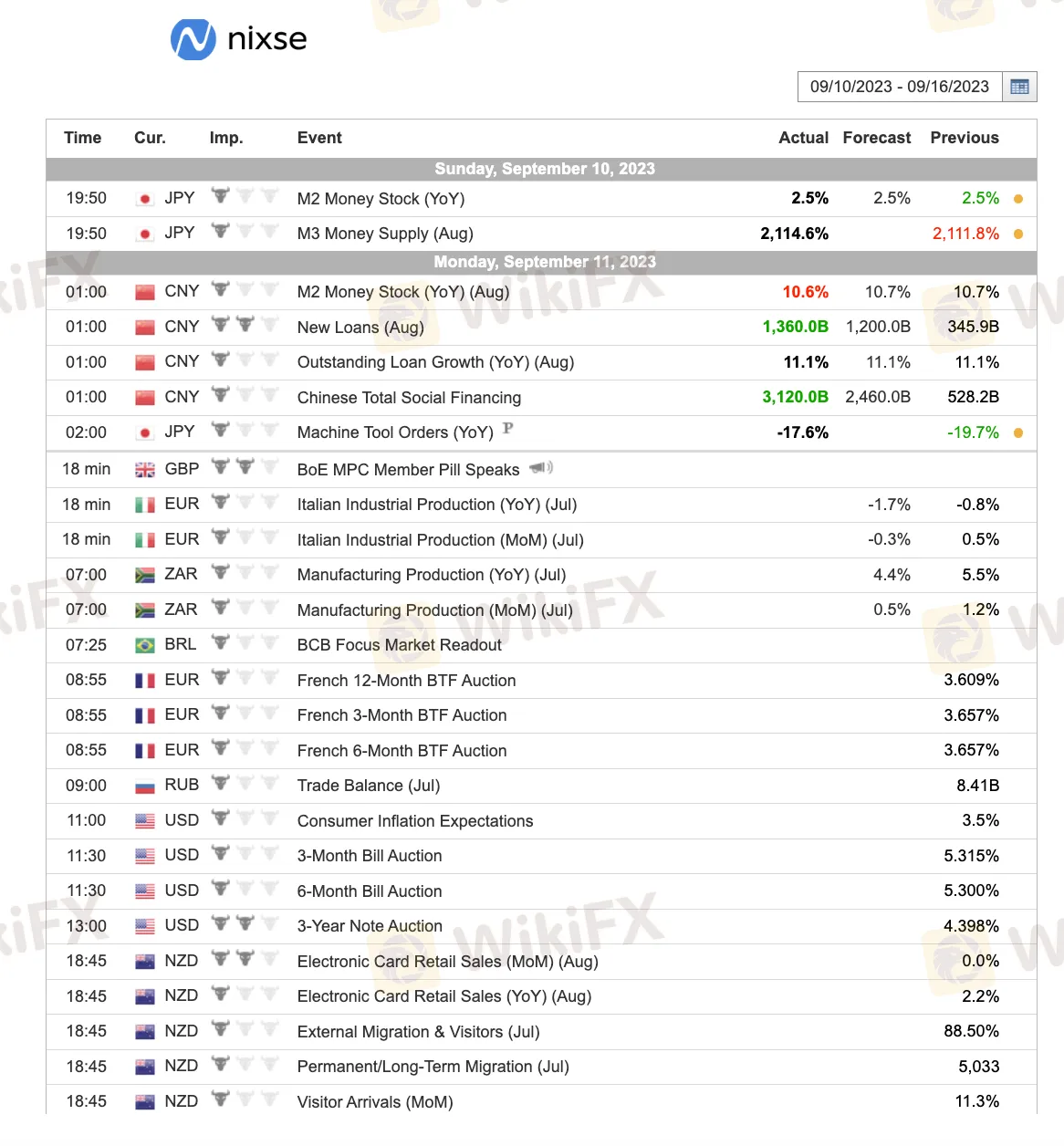Click Japan flag in M2 Money Stock row

pyautogui.click(x=144, y=199)
